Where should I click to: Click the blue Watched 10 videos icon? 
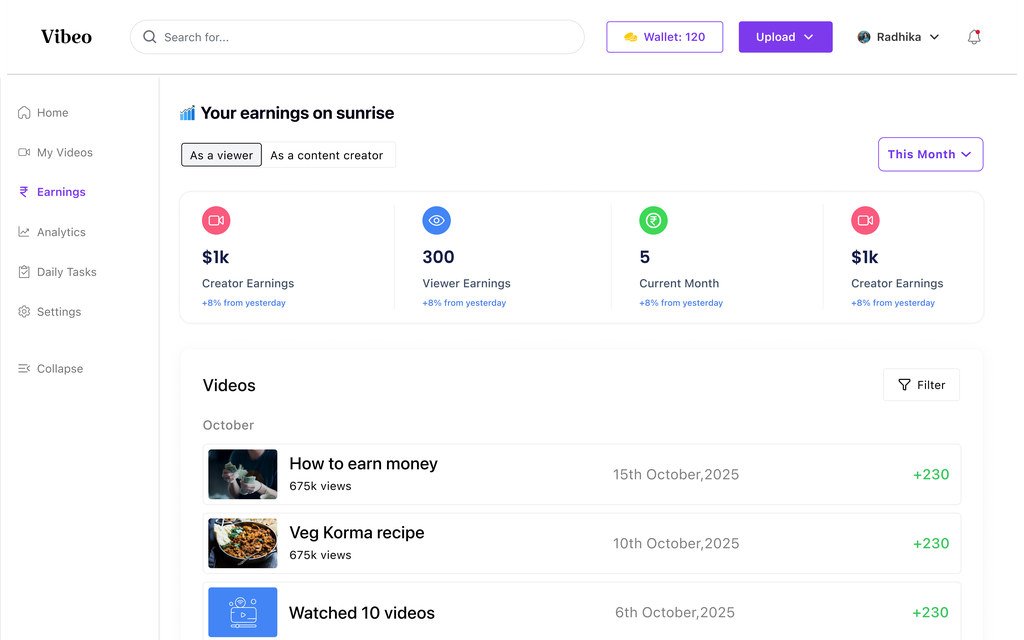point(242,612)
